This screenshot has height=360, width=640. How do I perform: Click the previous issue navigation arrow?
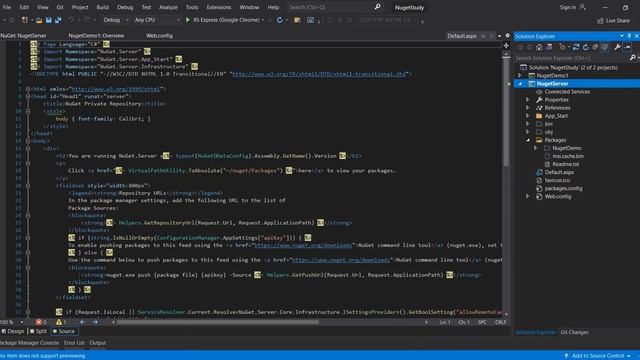pos(82,322)
